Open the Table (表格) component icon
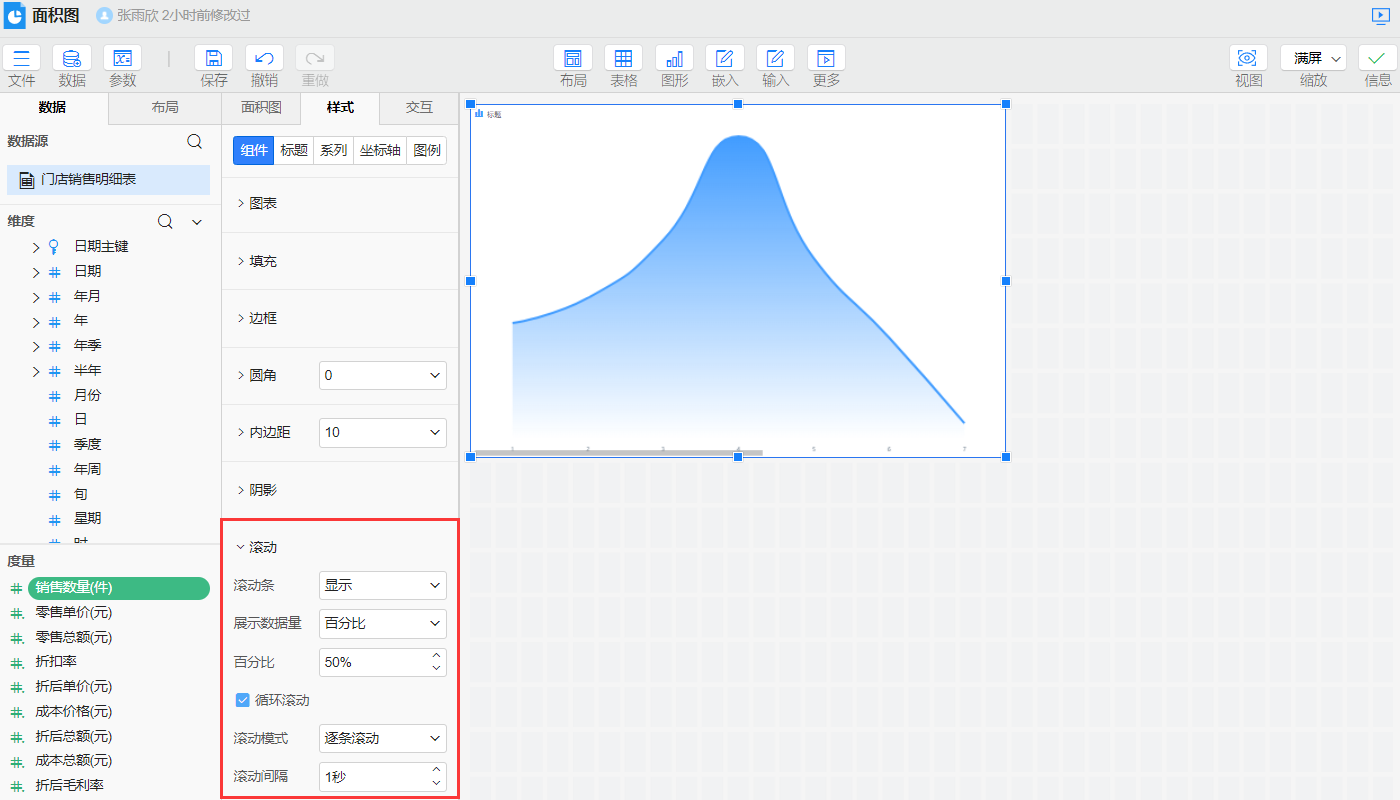The height and width of the screenshot is (800, 1400). 623,58
